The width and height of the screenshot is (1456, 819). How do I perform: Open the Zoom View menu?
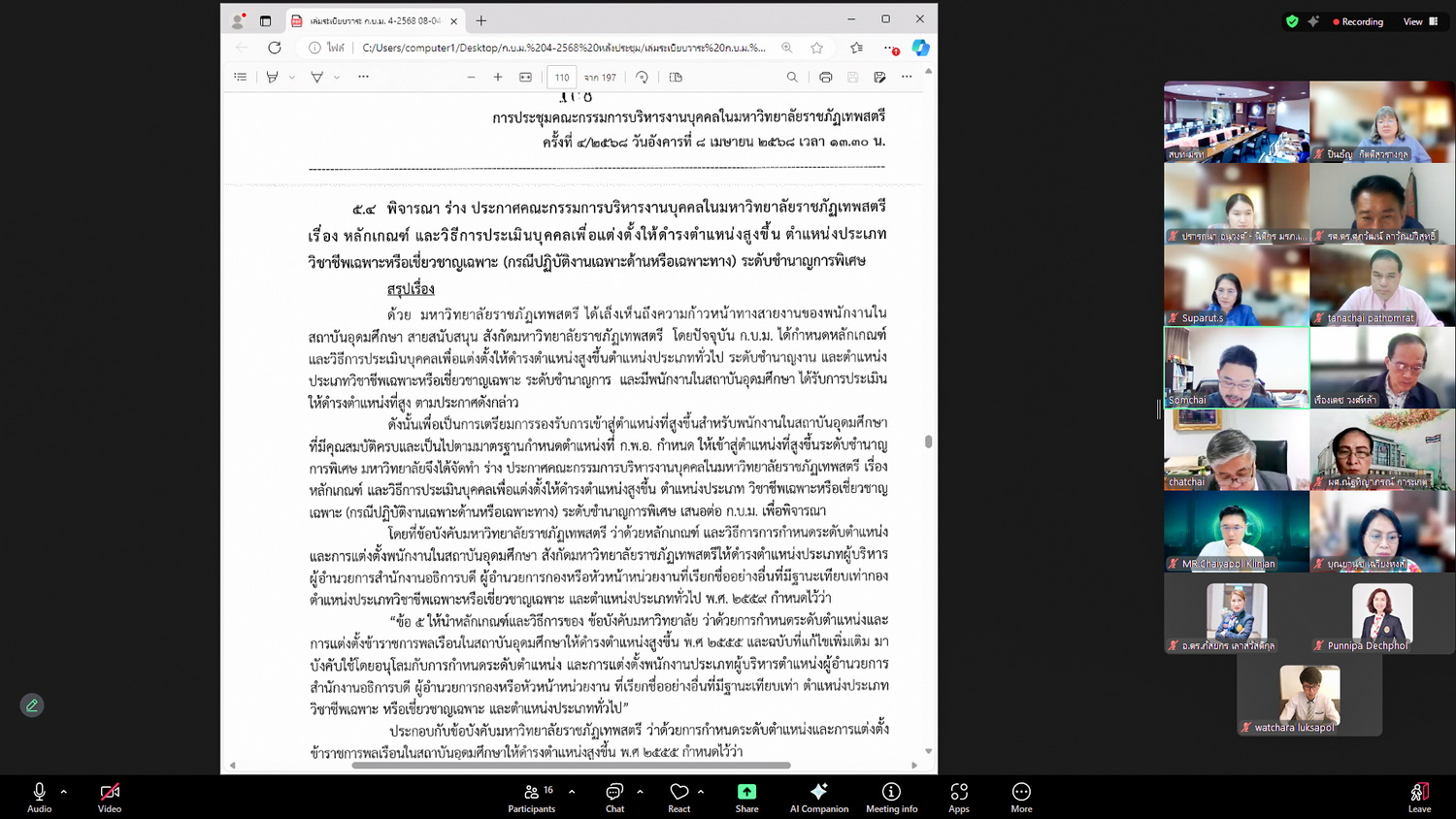tap(1421, 21)
